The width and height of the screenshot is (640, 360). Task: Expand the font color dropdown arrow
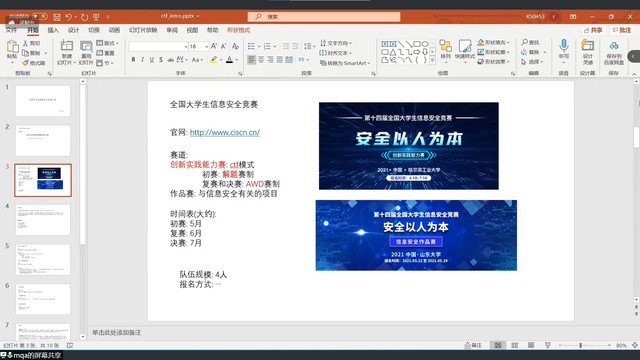click(x=237, y=60)
